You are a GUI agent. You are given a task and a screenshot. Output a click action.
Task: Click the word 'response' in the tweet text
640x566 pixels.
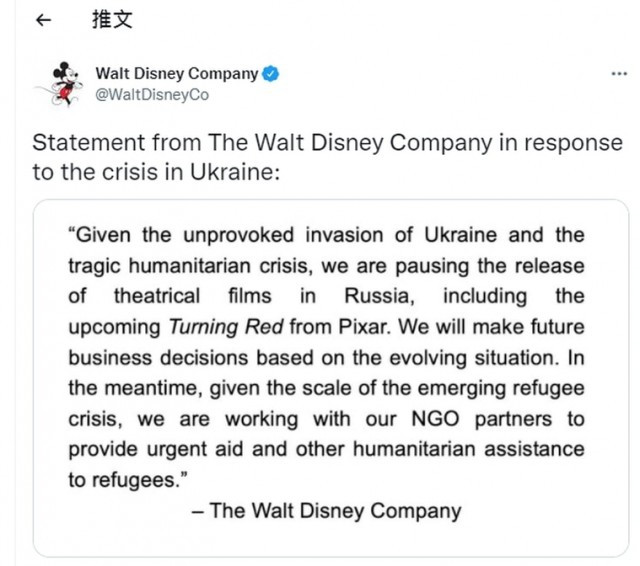tap(573, 144)
